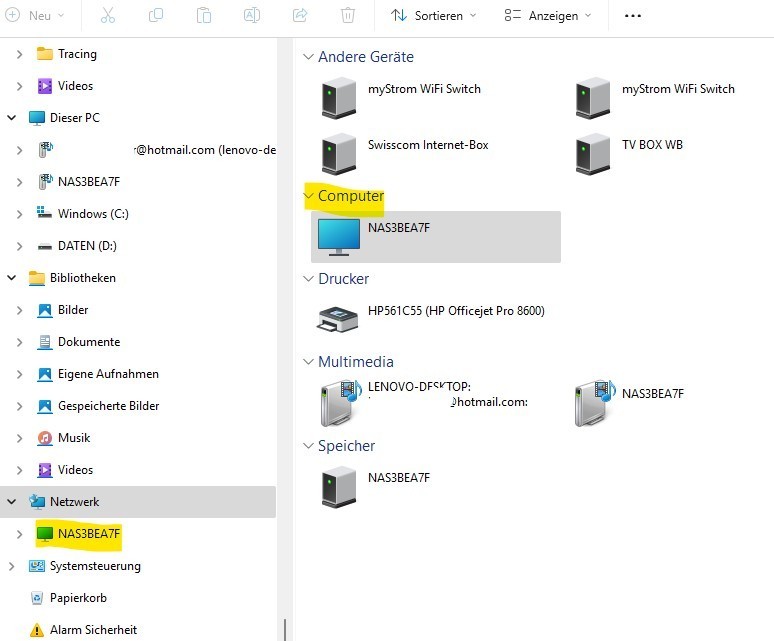
Task: Click the Andere Geräte group heading
Action: click(366, 57)
